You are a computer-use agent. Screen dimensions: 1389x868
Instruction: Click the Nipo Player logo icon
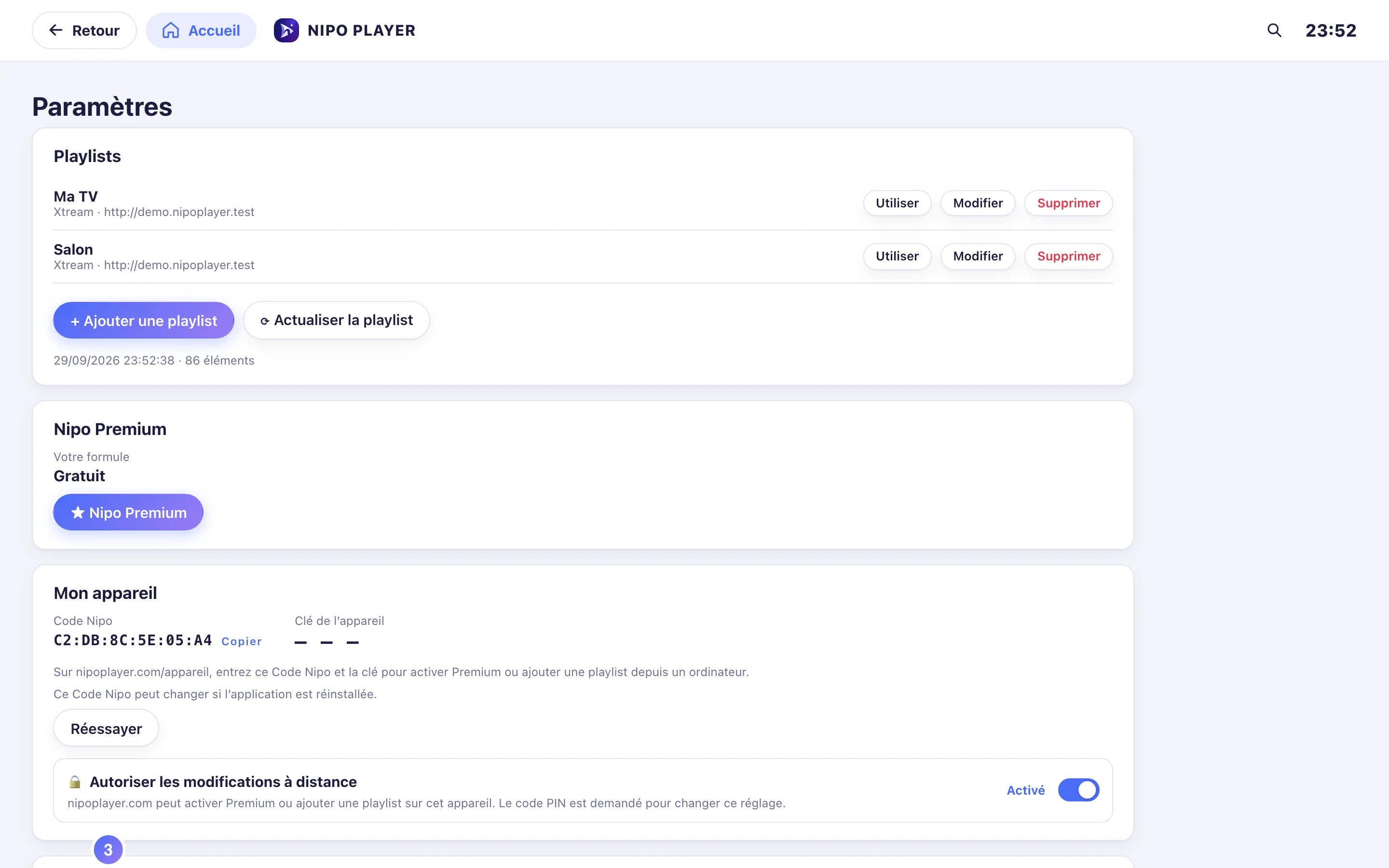(286, 30)
